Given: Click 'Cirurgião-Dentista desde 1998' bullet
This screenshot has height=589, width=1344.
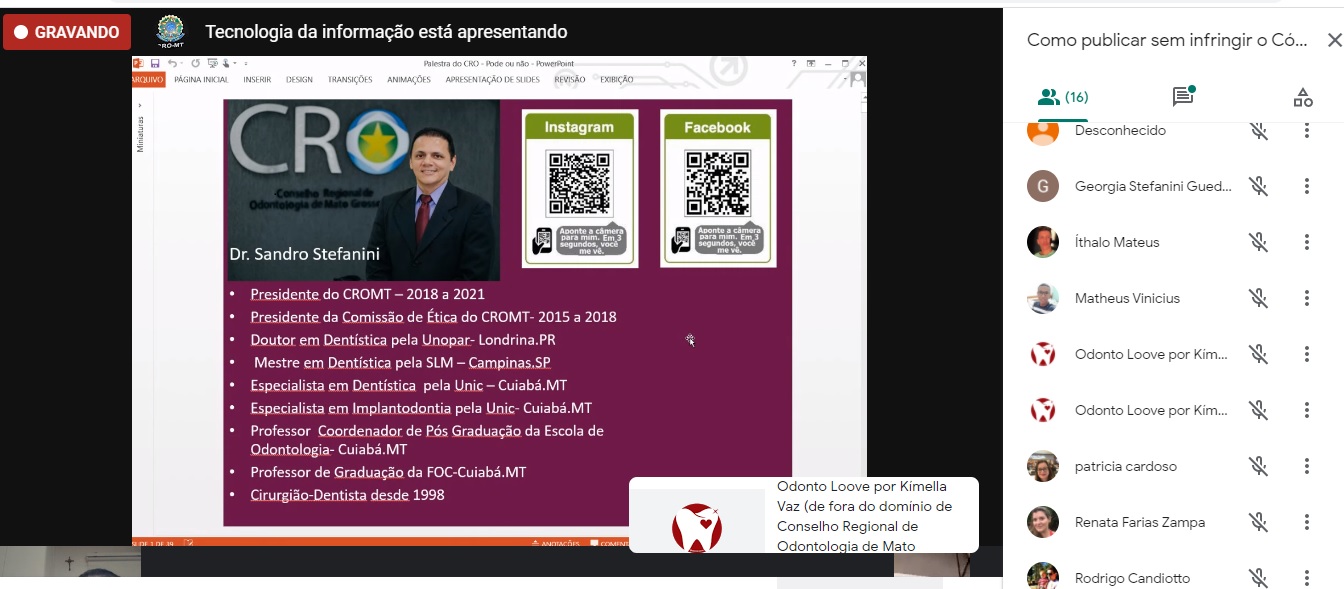Looking at the screenshot, I should tap(347, 495).
